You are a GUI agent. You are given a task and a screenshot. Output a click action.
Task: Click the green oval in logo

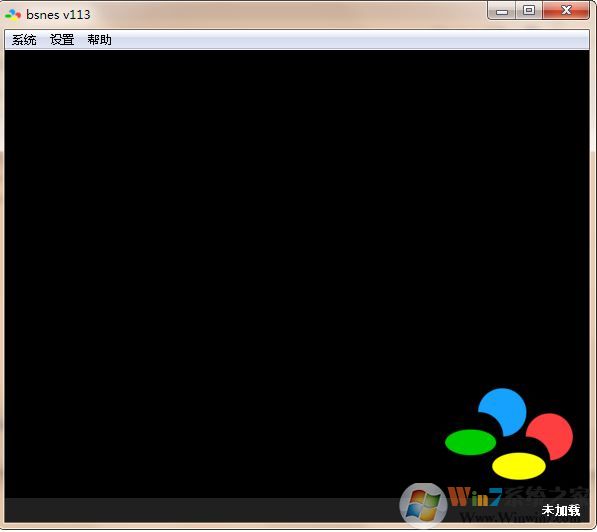(470, 443)
